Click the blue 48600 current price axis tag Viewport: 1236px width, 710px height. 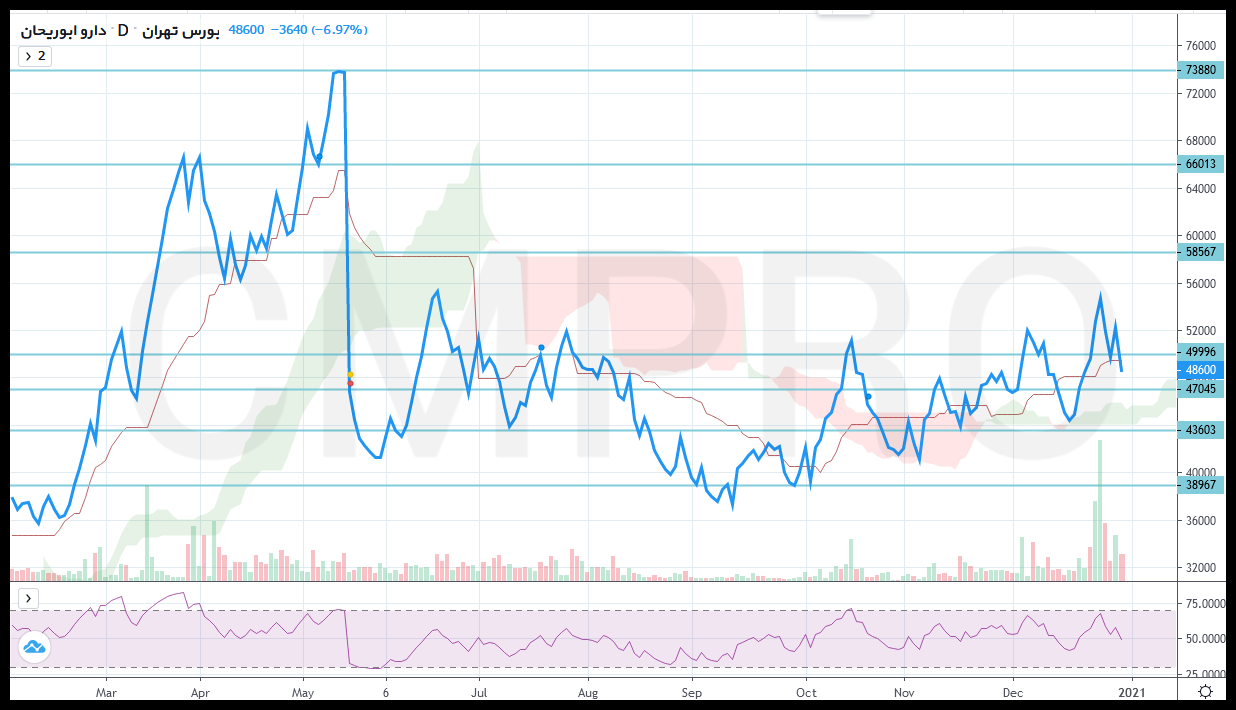click(1200, 370)
